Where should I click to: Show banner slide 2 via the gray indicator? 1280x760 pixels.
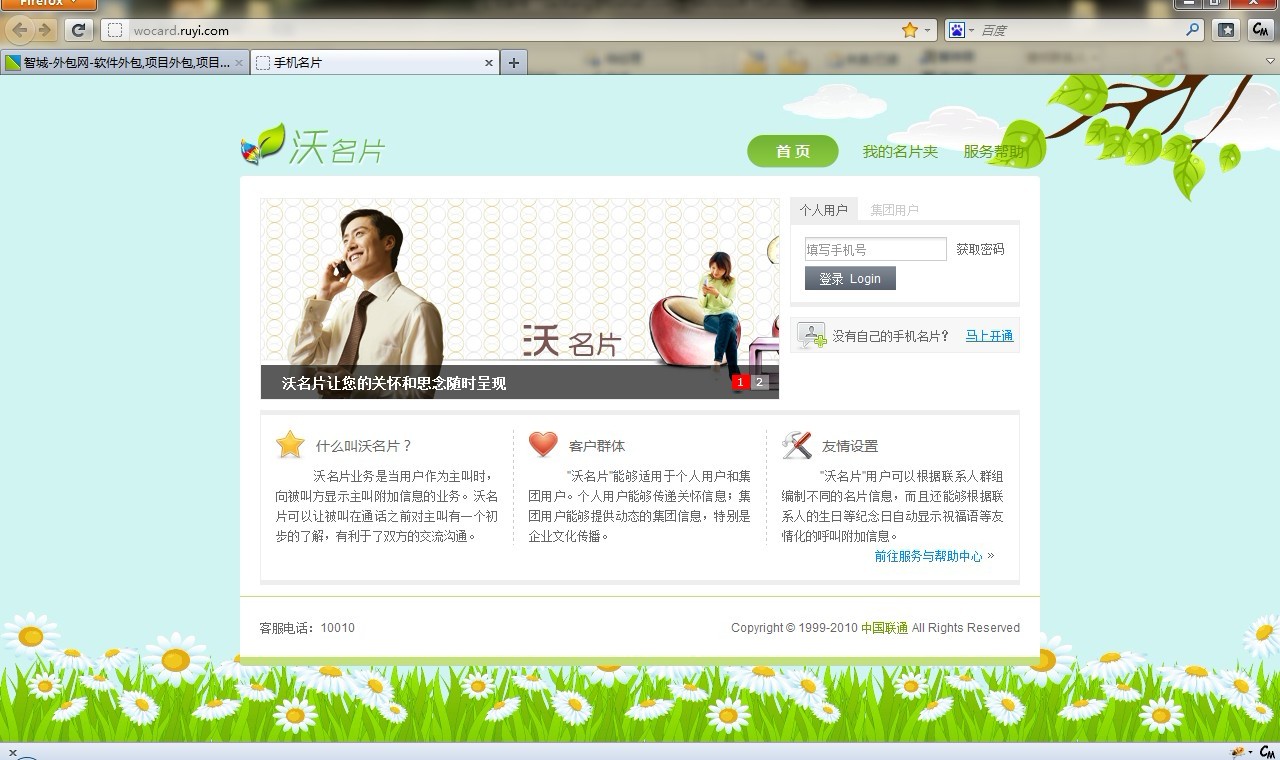tap(760, 382)
